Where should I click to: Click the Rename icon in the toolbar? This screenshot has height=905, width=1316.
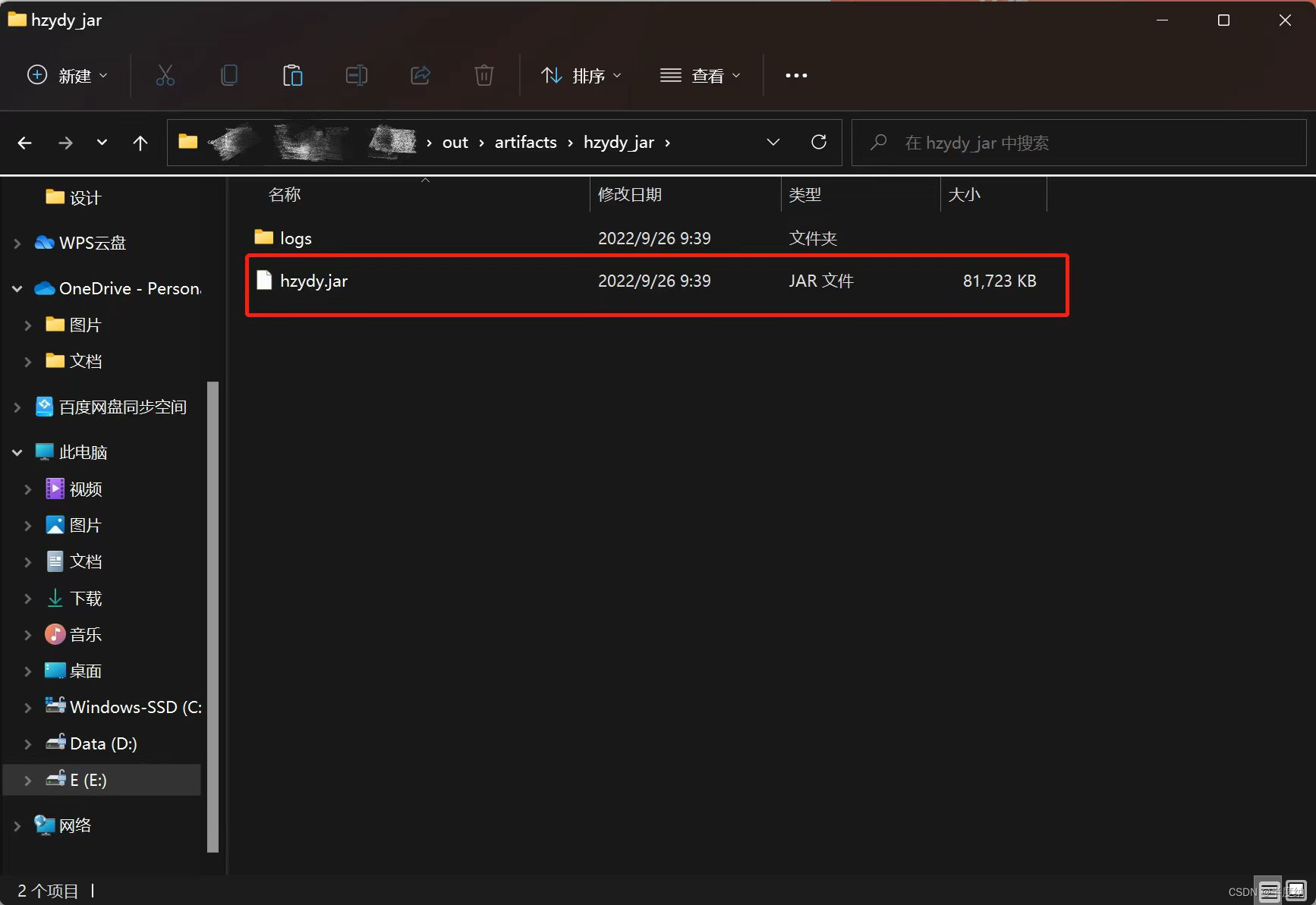(357, 75)
